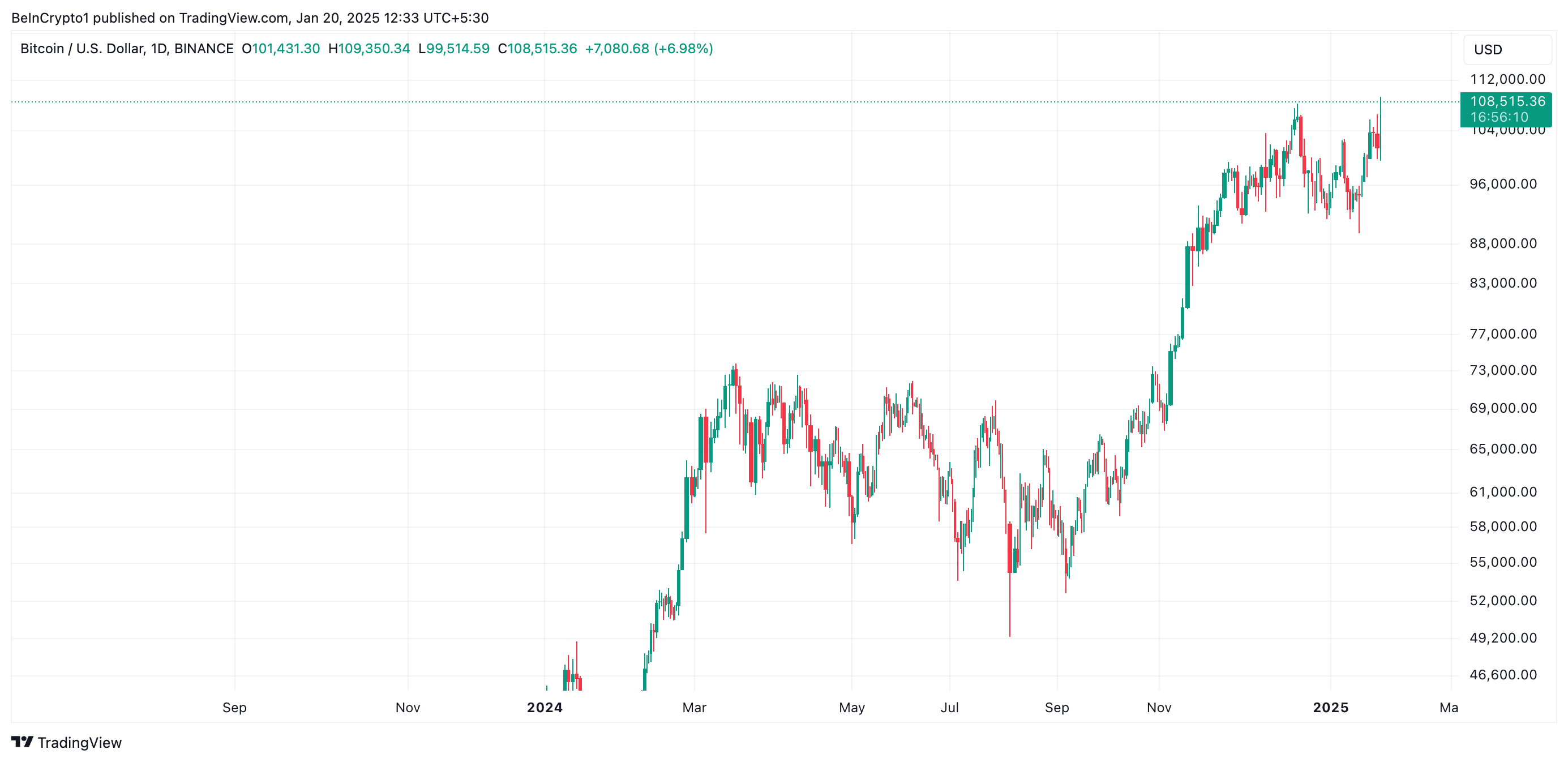The height and width of the screenshot is (762, 1568).
Task: Click the Nov label left of 2025
Action: coord(1159,707)
